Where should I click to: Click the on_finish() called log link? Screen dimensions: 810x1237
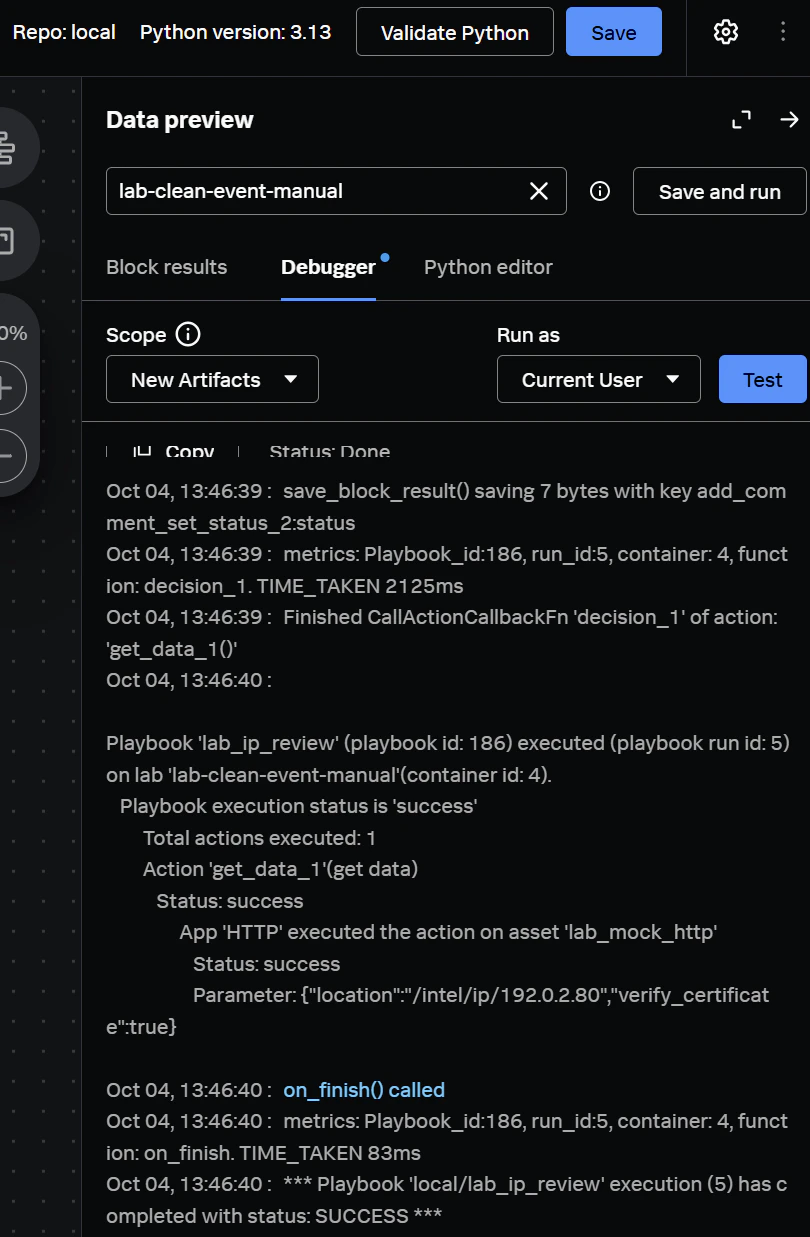[364, 1090]
